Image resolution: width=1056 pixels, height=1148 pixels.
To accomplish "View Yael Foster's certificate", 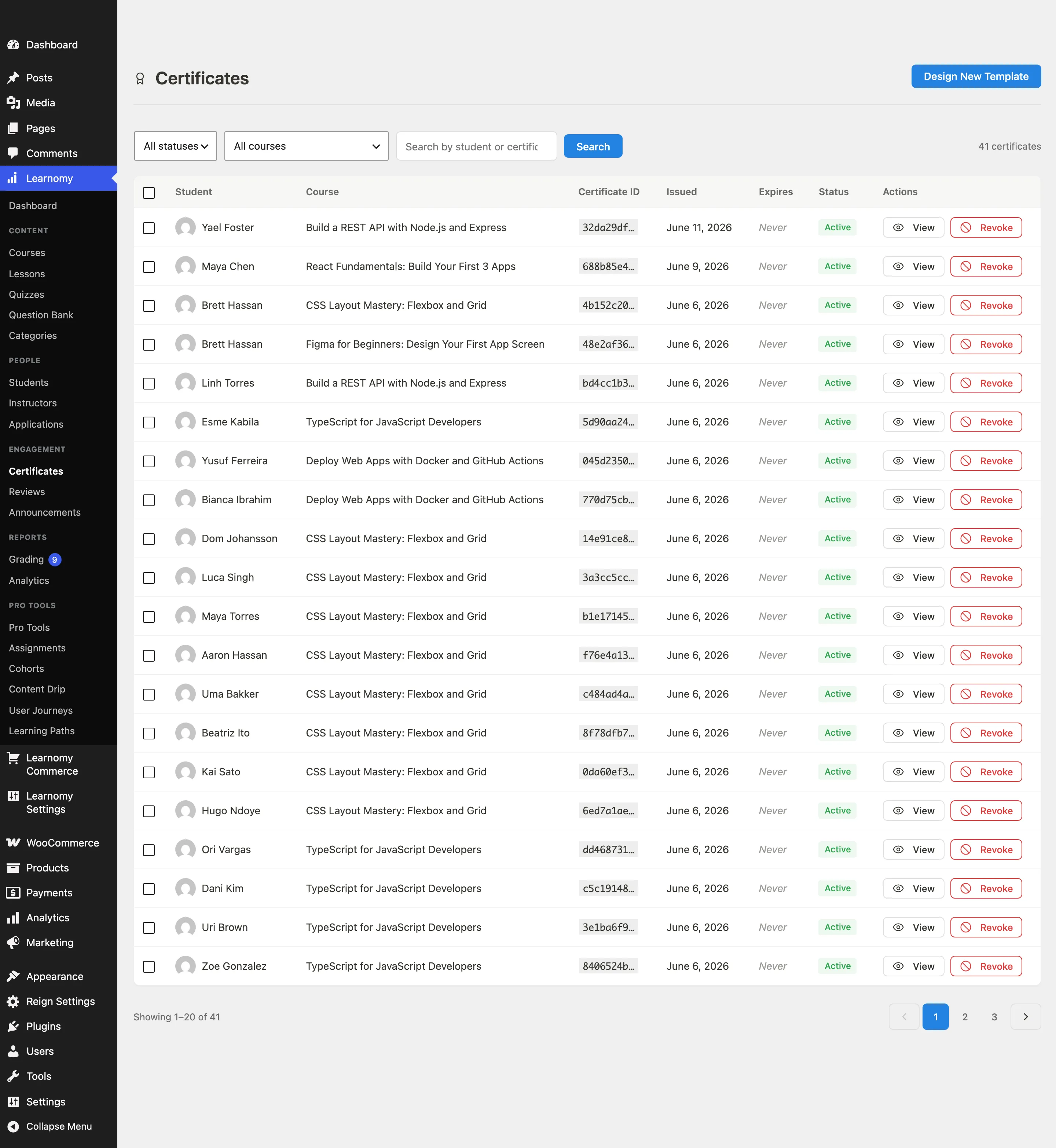I will pyautogui.click(x=913, y=227).
